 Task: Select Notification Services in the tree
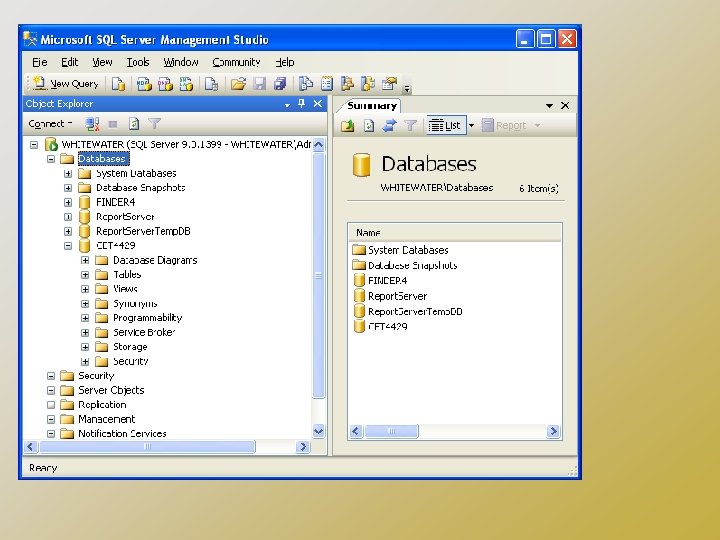tap(122, 433)
